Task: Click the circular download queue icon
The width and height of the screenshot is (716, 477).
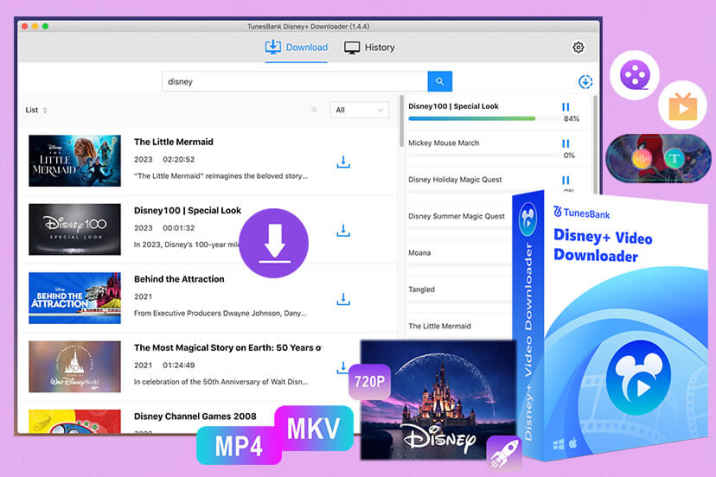Action: pos(585,82)
